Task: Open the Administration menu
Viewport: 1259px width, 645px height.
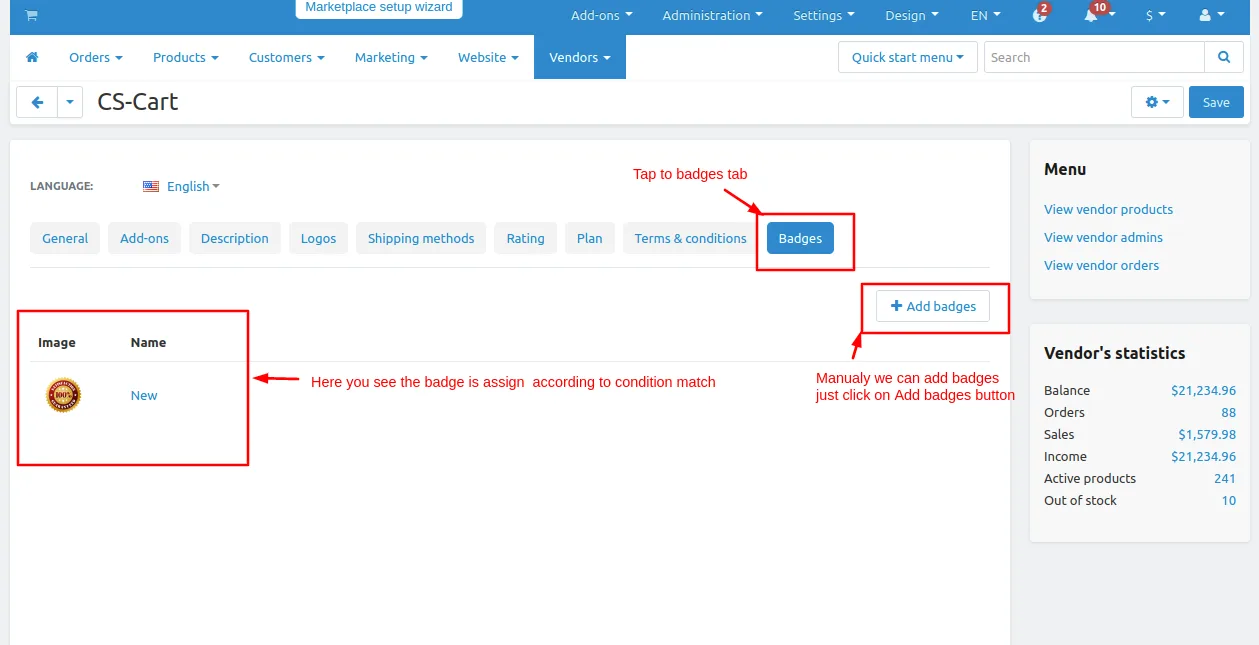Action: pyautogui.click(x=712, y=16)
